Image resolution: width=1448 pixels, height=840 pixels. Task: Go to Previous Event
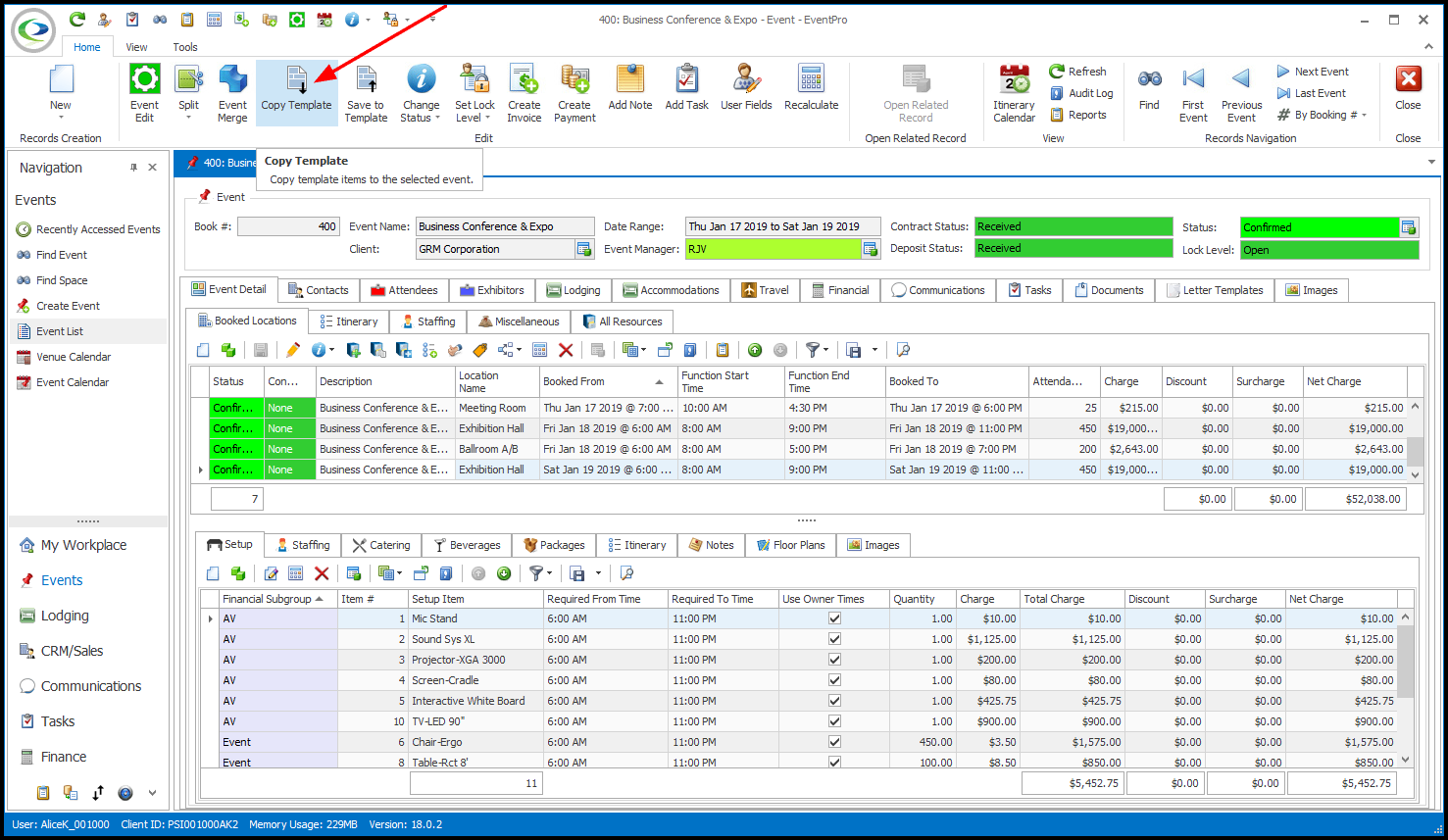pyautogui.click(x=1241, y=93)
